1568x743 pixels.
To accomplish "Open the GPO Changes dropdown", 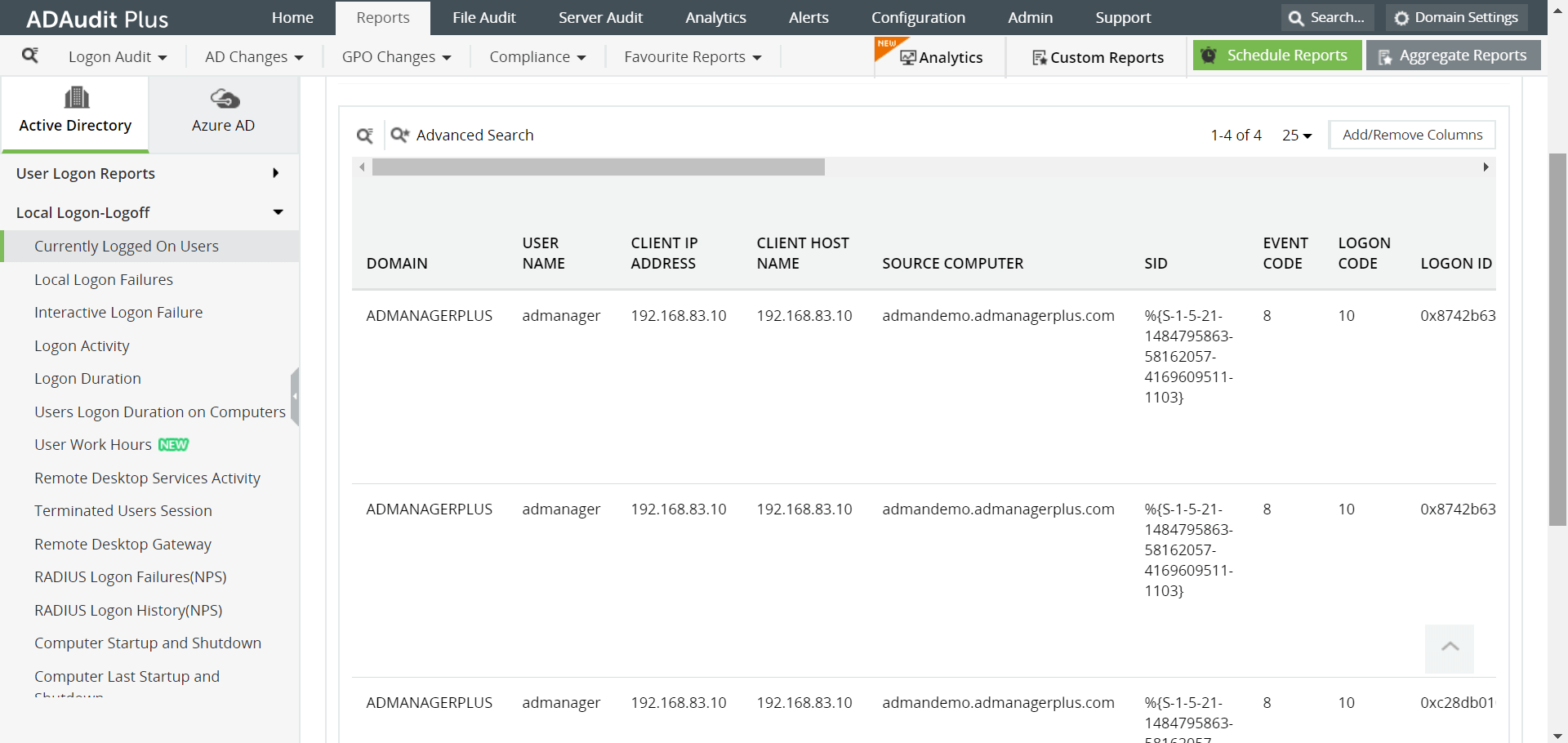I will point(396,57).
